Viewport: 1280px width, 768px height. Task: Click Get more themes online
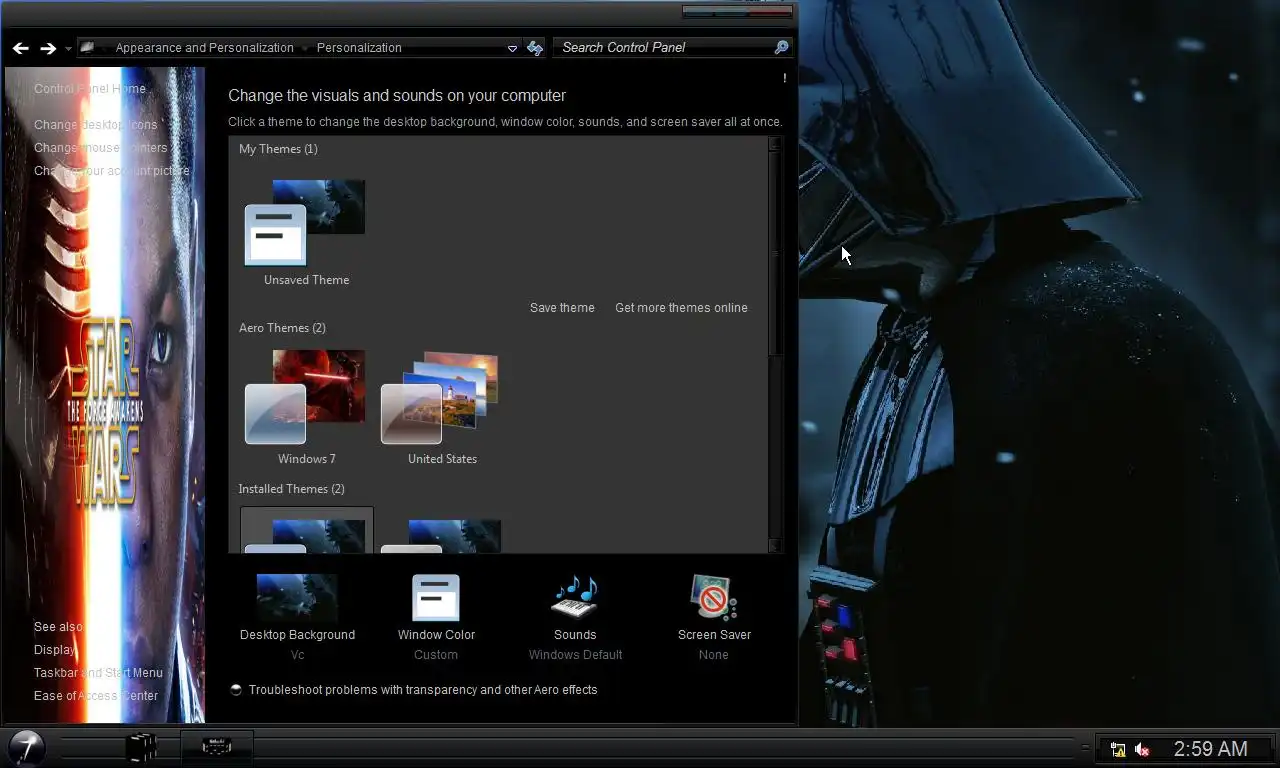pos(681,308)
